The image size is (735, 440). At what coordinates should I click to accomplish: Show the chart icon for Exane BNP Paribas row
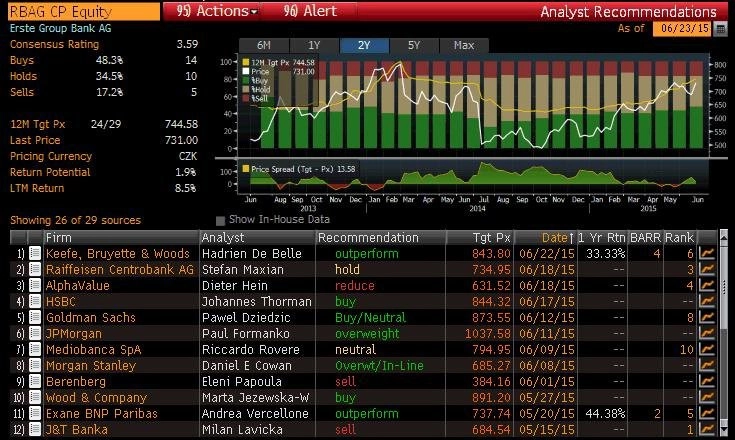pos(706,413)
